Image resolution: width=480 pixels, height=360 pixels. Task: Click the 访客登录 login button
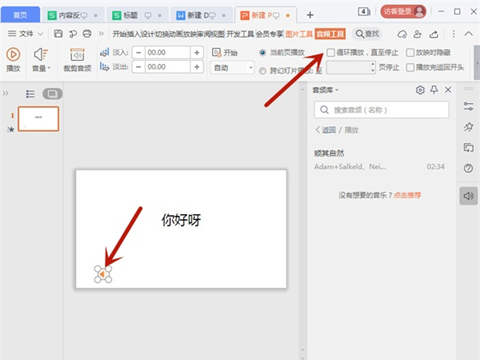403,12
